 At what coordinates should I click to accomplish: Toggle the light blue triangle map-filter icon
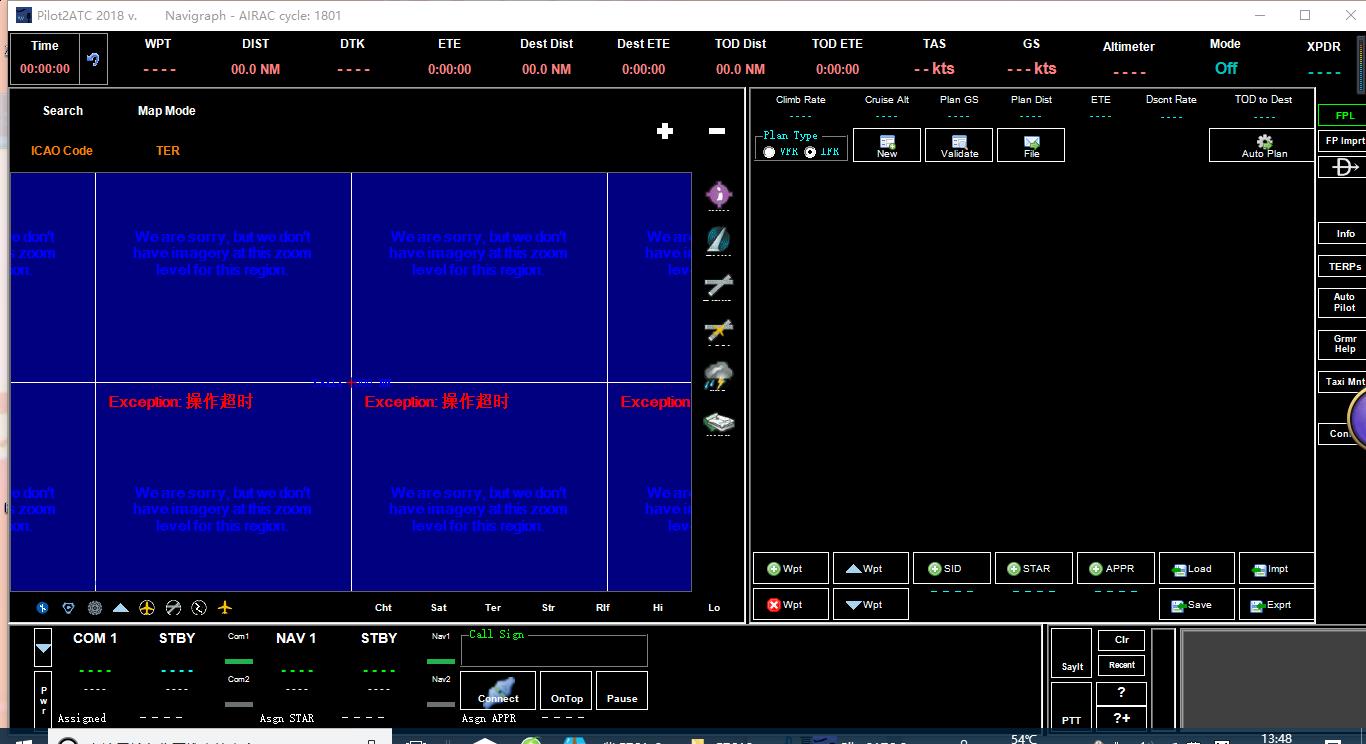pos(121,607)
